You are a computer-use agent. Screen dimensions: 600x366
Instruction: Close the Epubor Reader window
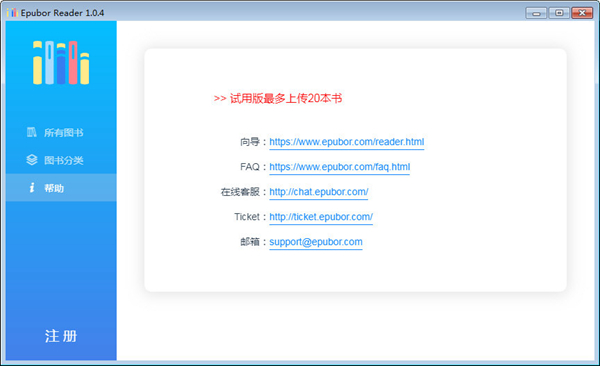(x=582, y=13)
